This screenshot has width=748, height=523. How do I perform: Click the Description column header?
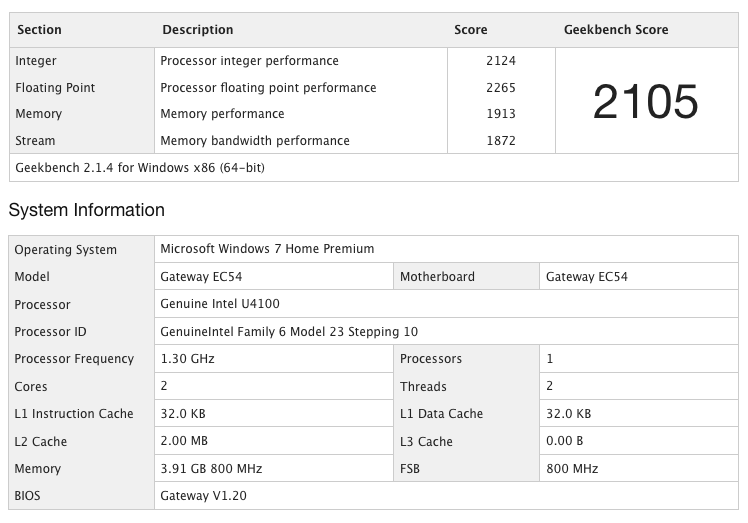click(198, 30)
